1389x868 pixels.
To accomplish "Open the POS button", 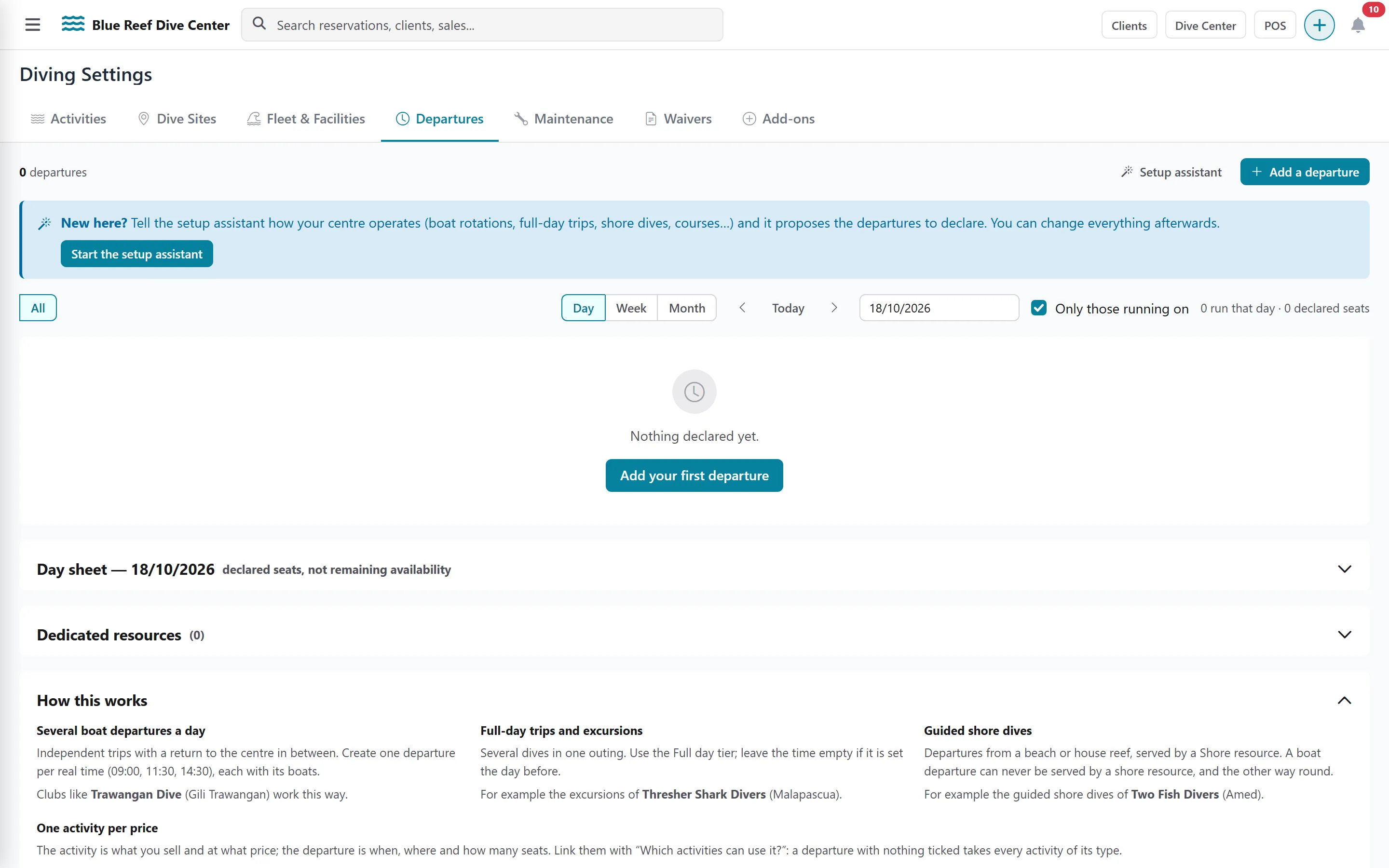I will coord(1274,25).
